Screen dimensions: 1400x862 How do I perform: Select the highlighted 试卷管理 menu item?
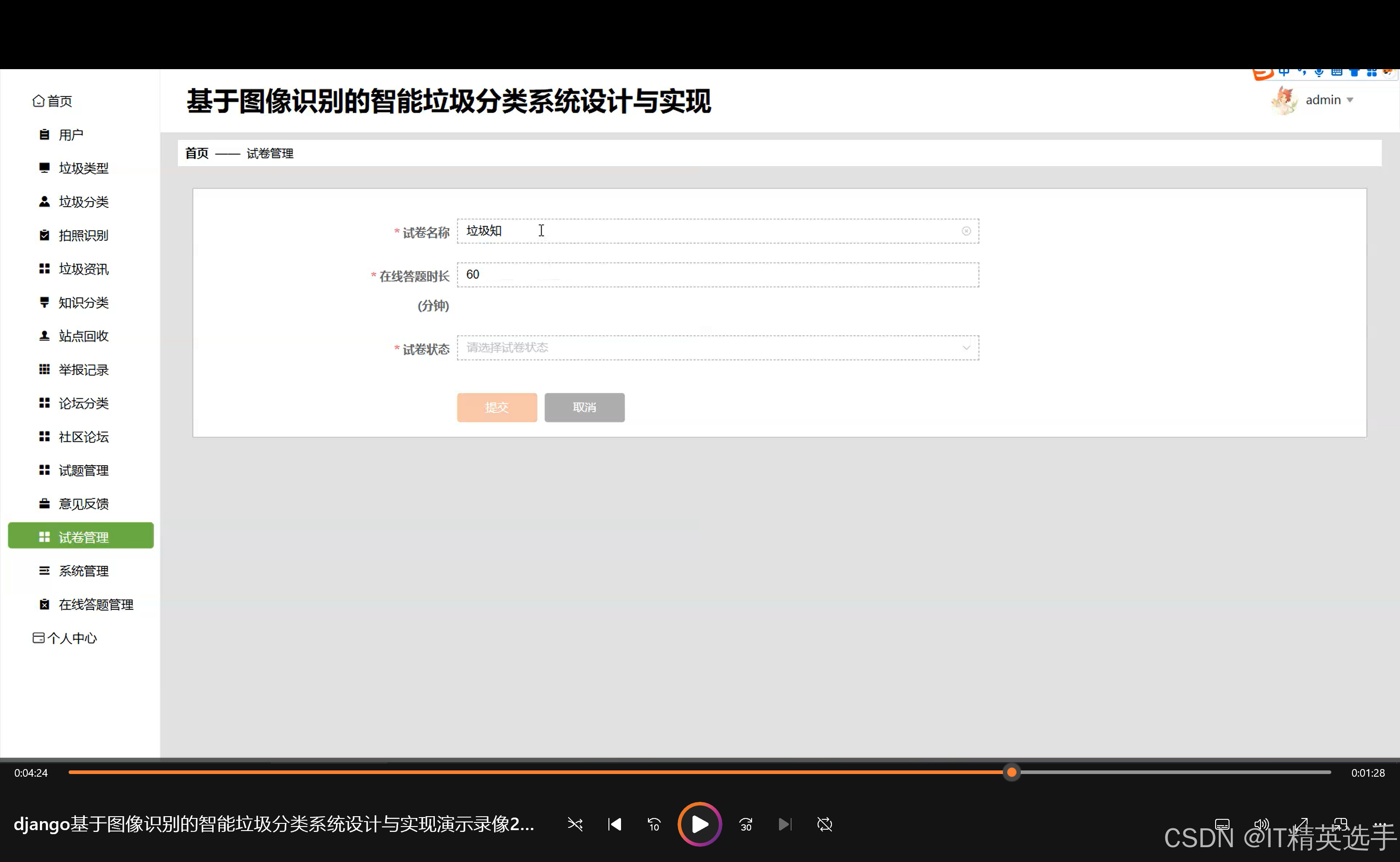[81, 536]
